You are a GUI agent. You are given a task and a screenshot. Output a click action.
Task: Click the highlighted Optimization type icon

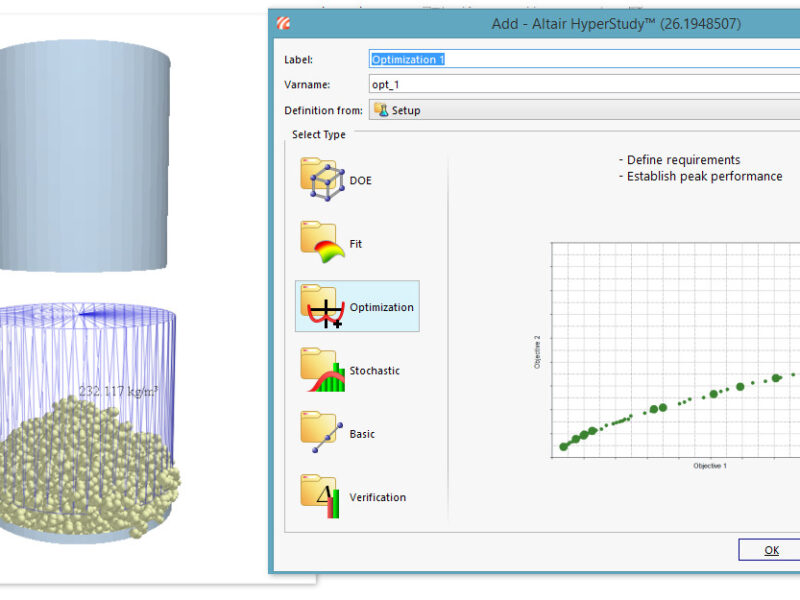click(322, 306)
